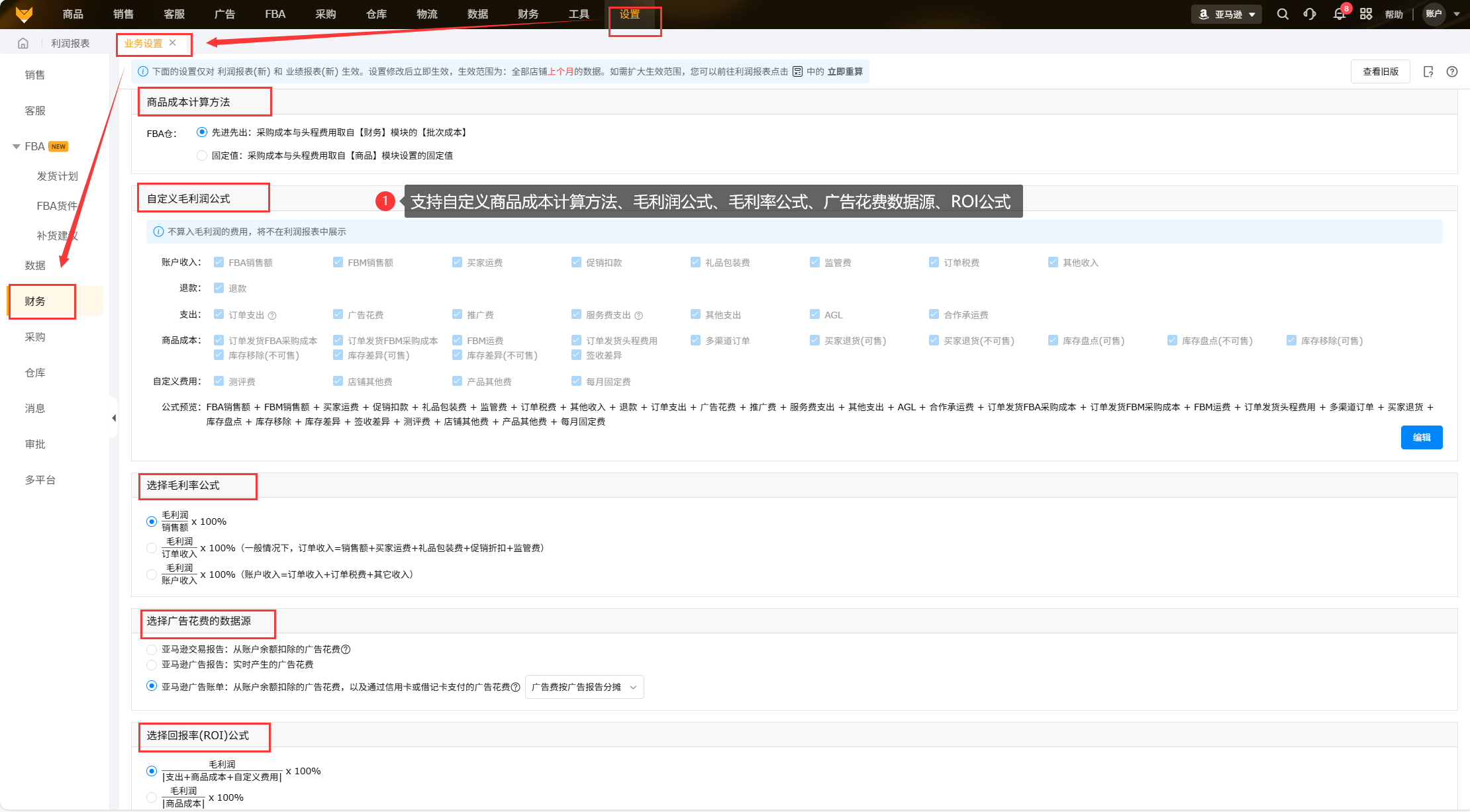Open customer support headset icon
This screenshot has width=1470, height=812.
point(1310,14)
